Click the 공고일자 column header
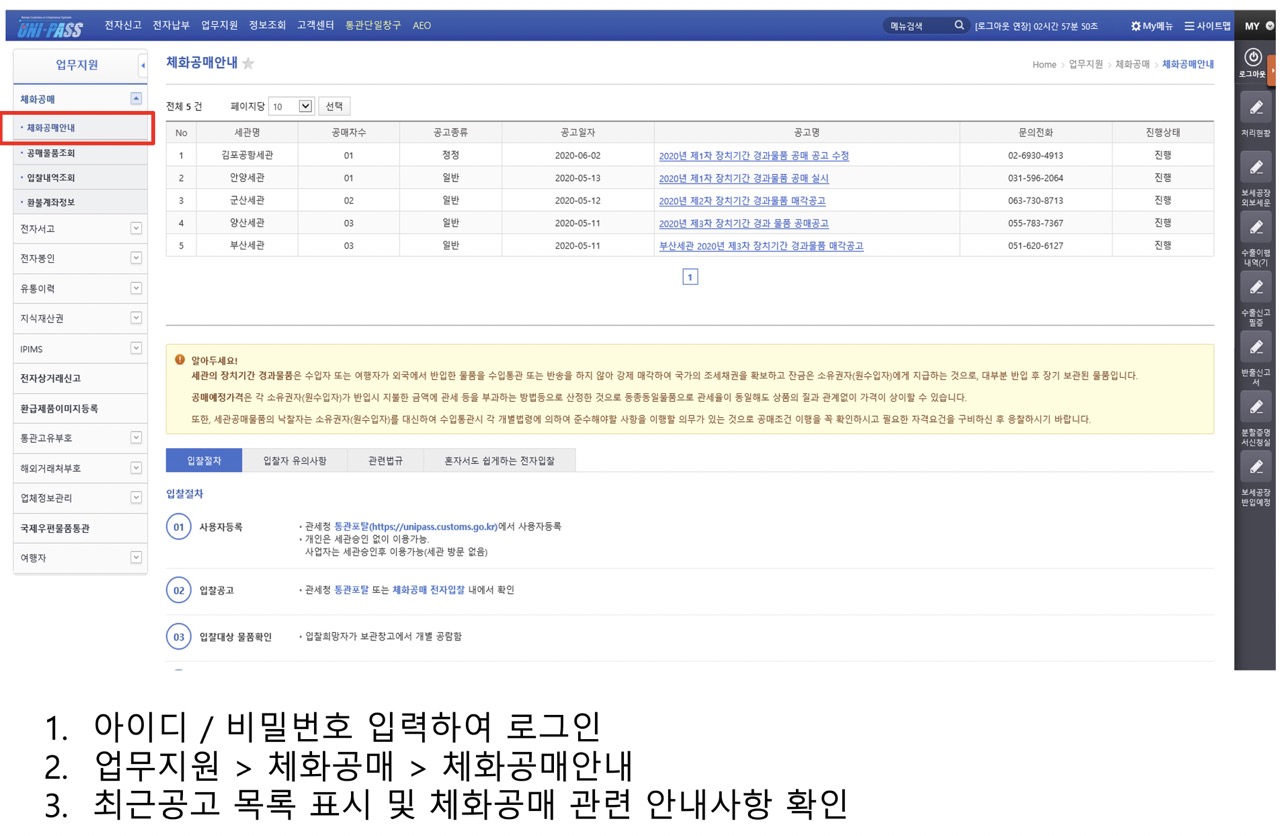1280x836 pixels. tap(578, 132)
